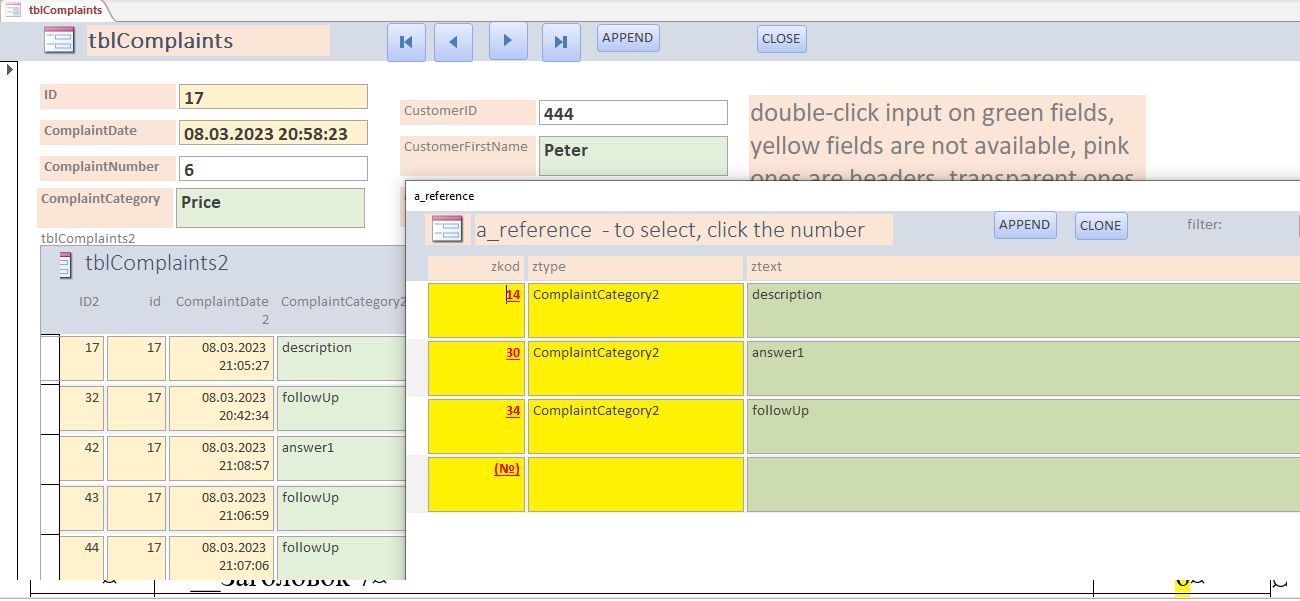
Task: Select the row selector for ID2 32
Action: coord(49,410)
